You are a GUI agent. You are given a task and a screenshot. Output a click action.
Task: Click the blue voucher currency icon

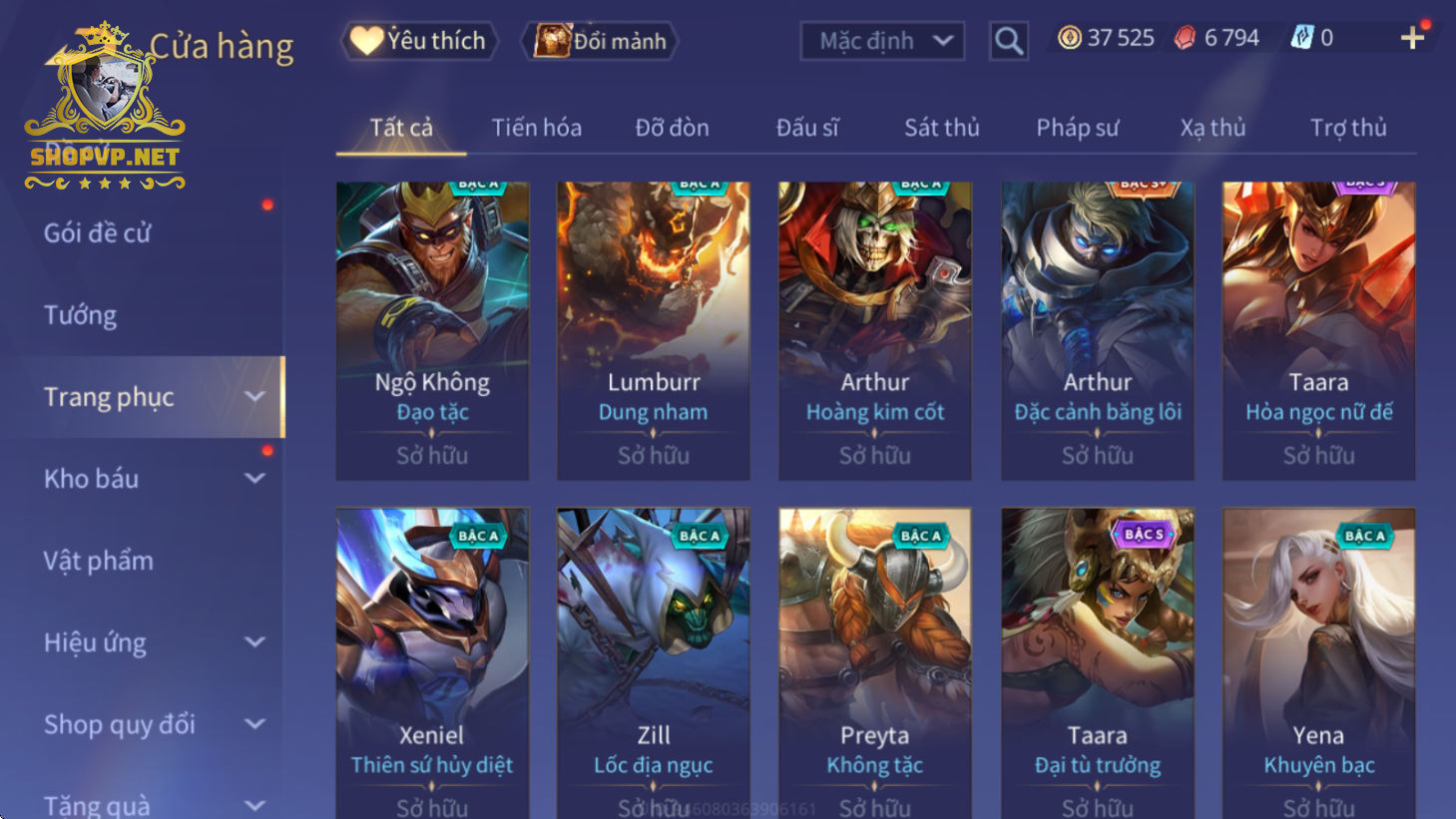(1301, 38)
